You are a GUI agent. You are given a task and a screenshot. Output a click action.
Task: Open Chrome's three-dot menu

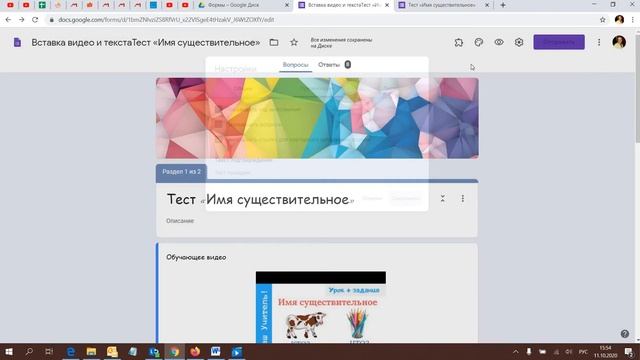pos(633,20)
